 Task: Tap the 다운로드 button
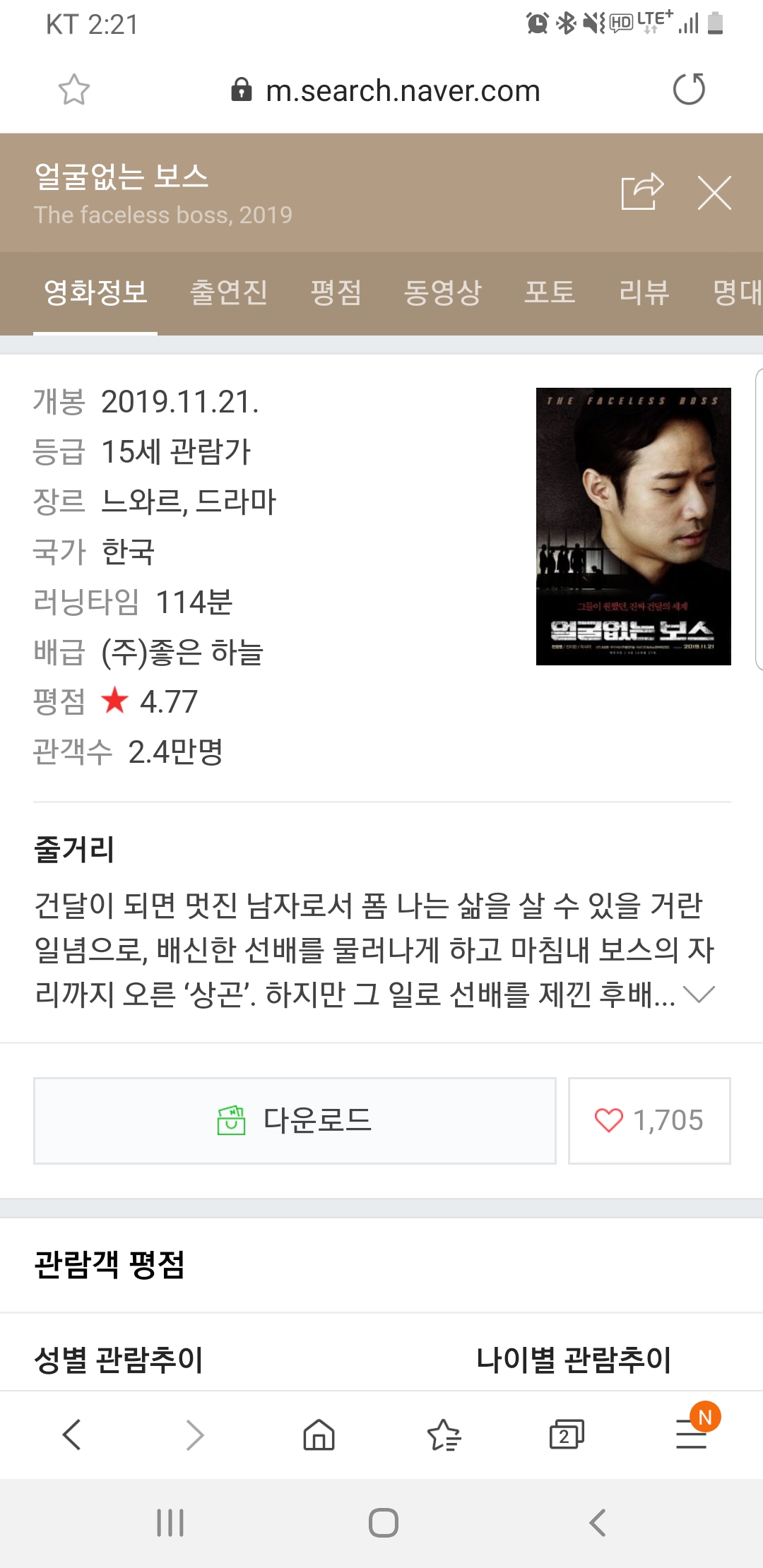(295, 1120)
